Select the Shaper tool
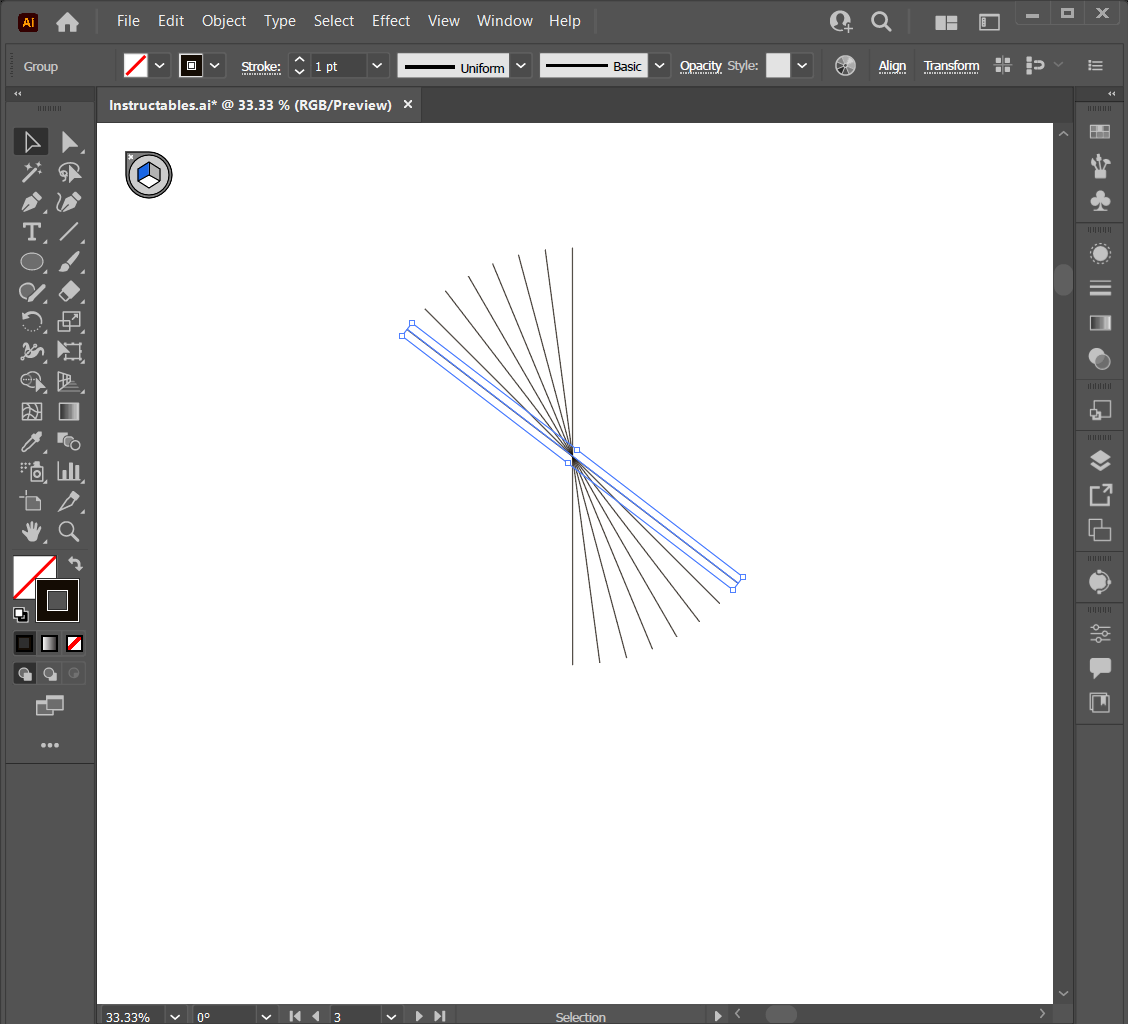Viewport: 1128px width, 1024px height. click(x=31, y=291)
